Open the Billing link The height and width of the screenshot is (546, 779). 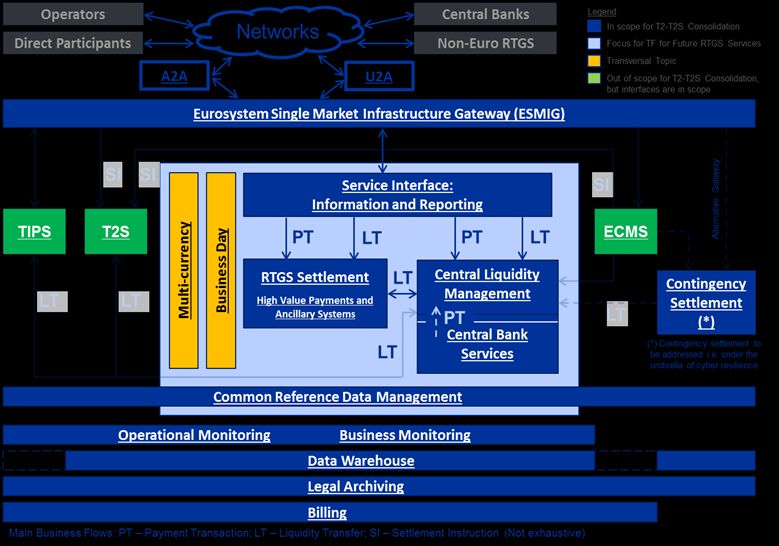(327, 512)
